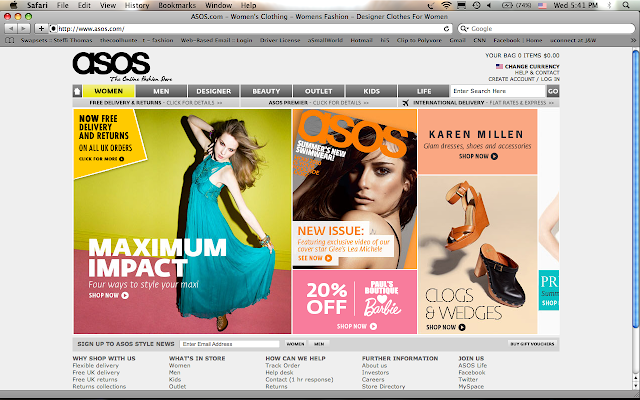The width and height of the screenshot is (640, 400).
Task: Click Twitter footer link
Action: point(468,380)
